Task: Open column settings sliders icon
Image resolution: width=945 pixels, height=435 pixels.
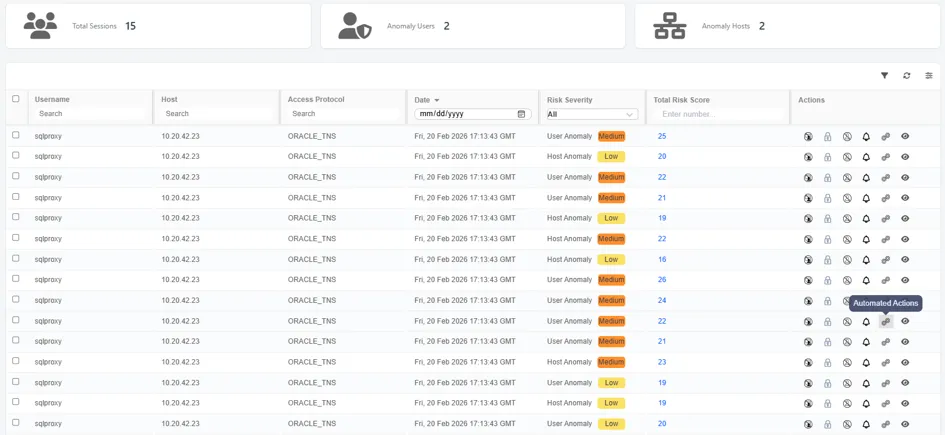Action: (x=929, y=76)
